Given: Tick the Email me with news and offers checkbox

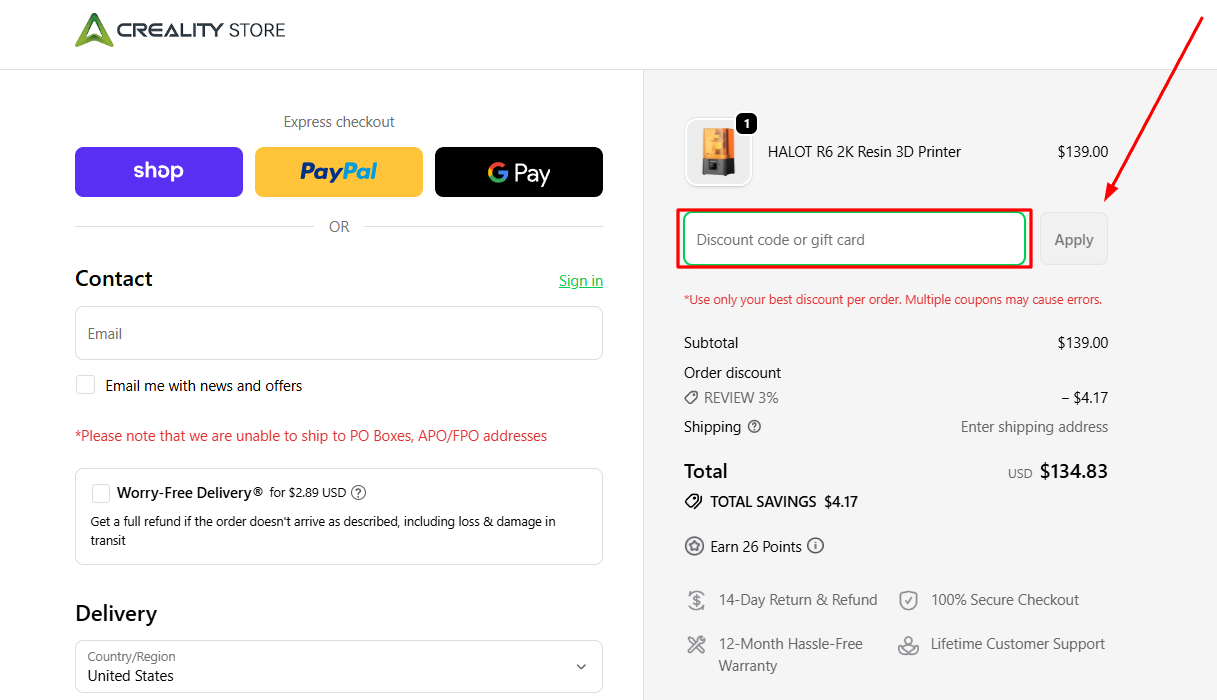Looking at the screenshot, I should 86,385.
